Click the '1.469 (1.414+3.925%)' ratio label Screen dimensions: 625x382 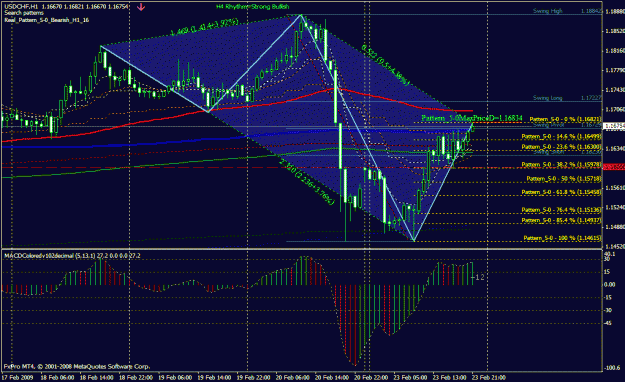pyautogui.click(x=204, y=26)
